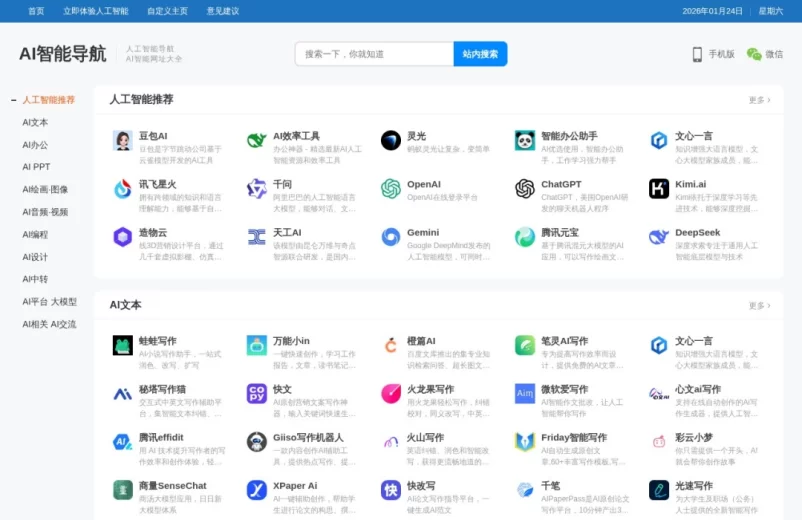Select AI平台 大模型 in the sidebar
This screenshot has width=802, height=520.
49,301
